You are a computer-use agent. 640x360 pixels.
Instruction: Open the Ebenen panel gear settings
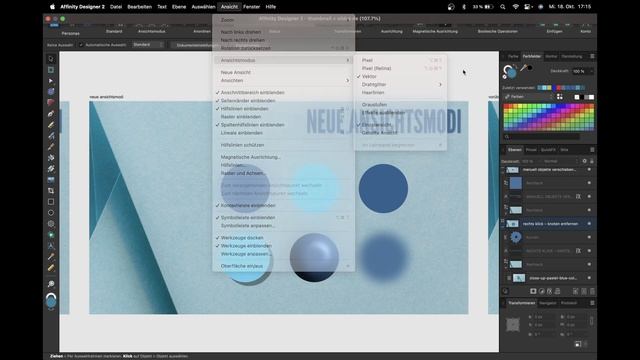click(x=584, y=161)
